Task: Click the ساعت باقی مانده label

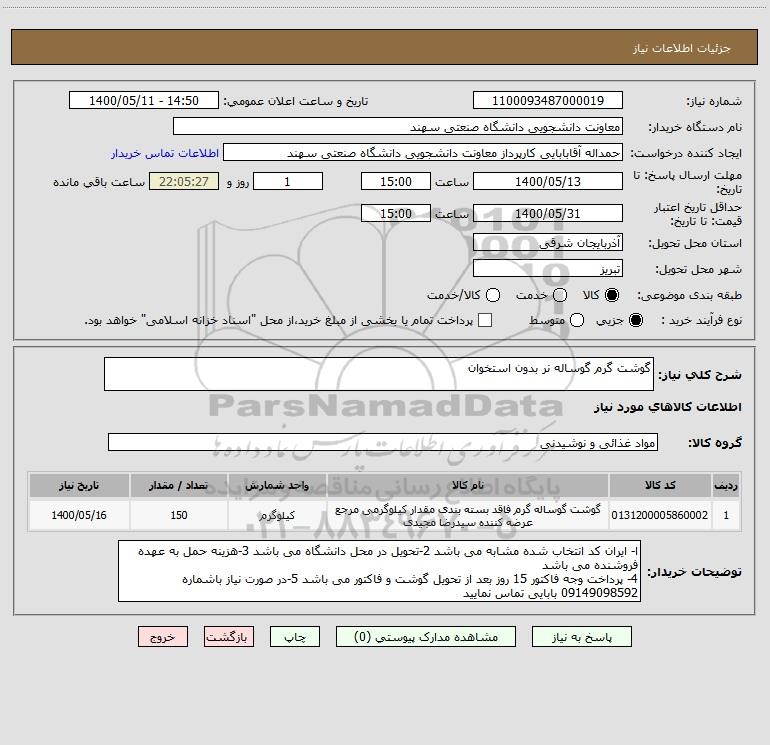Action: click(x=99, y=182)
